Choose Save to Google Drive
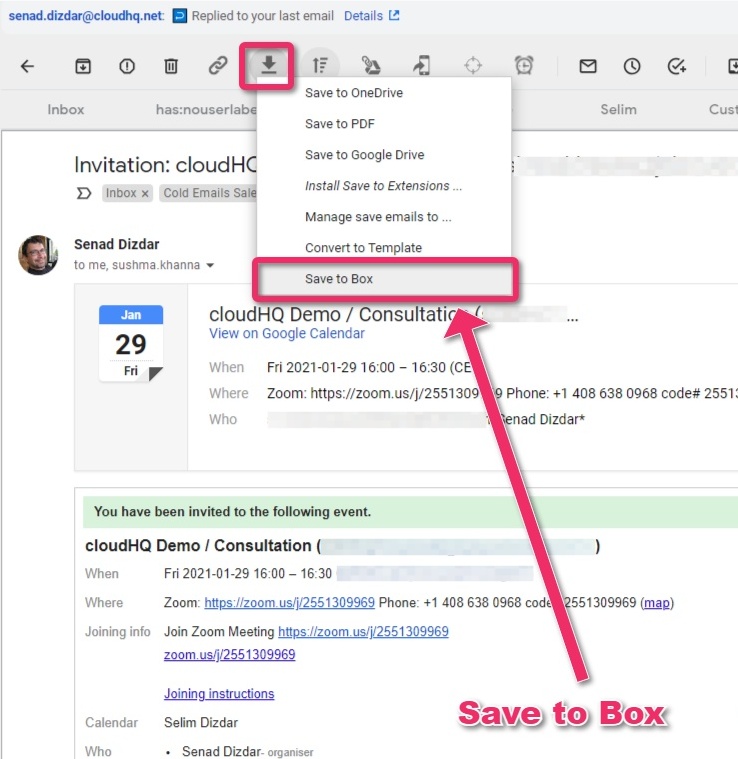Image resolution: width=738 pixels, height=759 pixels. (x=364, y=155)
